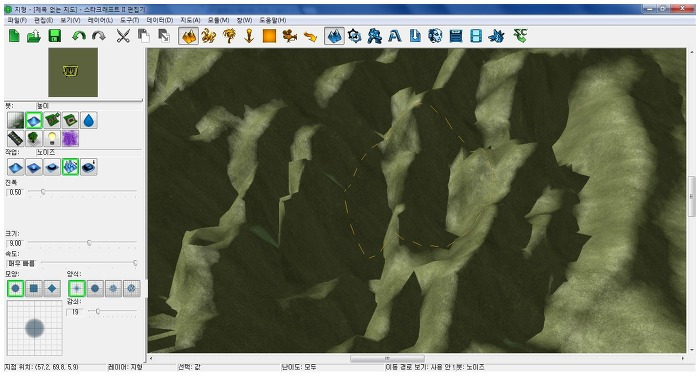
Task: Select the orange square Regions icon
Action: click(x=269, y=36)
